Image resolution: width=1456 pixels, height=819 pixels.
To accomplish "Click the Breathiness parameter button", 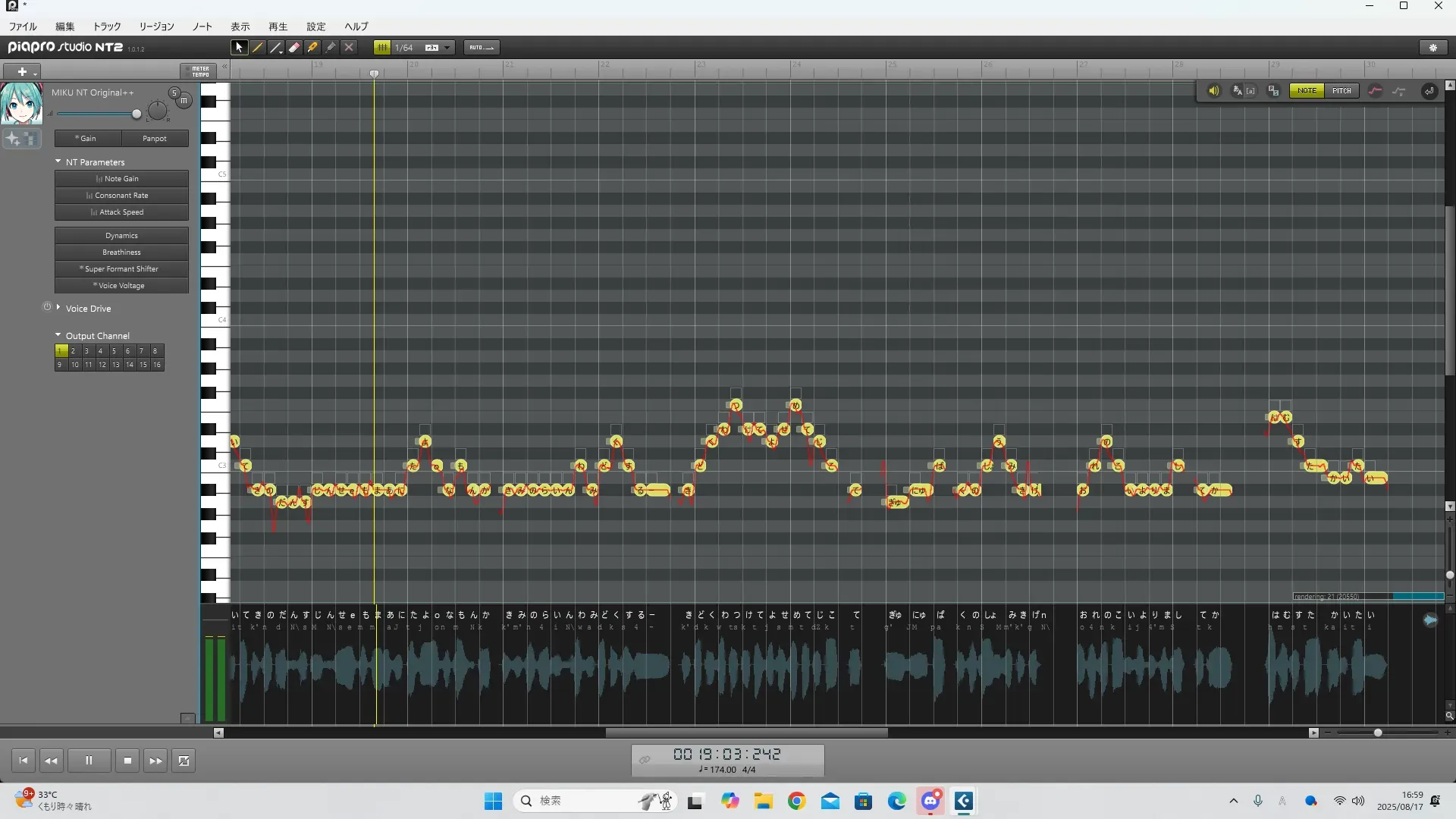I will 121,252.
